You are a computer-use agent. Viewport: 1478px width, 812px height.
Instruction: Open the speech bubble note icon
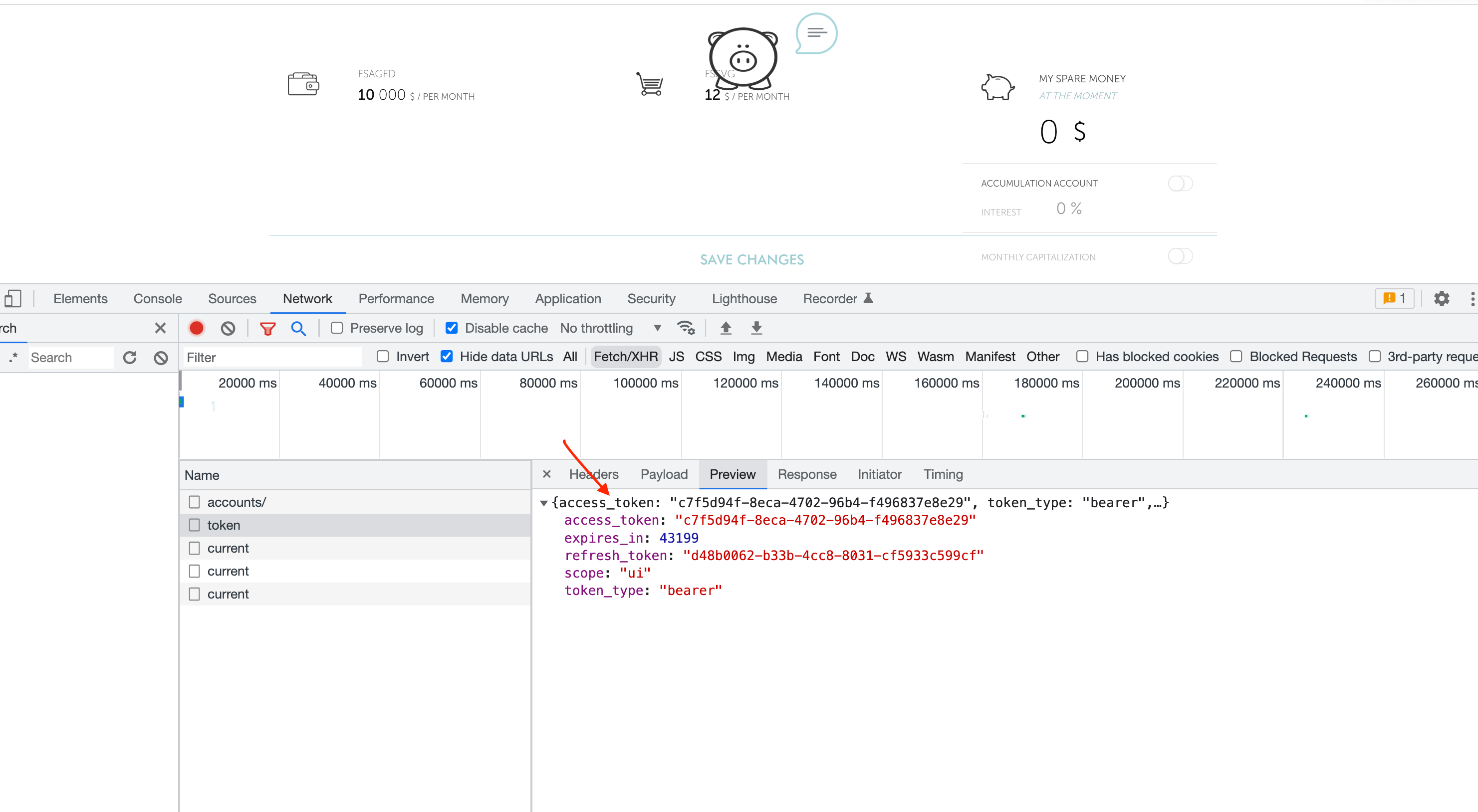tap(816, 33)
